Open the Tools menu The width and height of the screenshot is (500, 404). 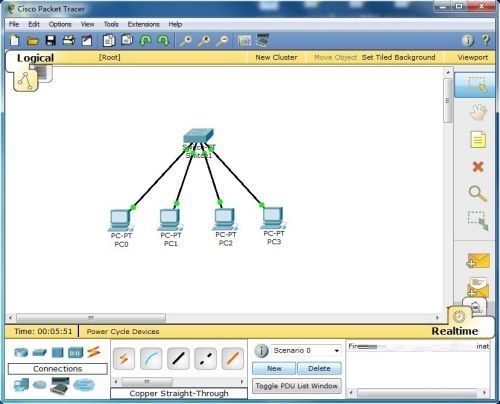point(111,24)
